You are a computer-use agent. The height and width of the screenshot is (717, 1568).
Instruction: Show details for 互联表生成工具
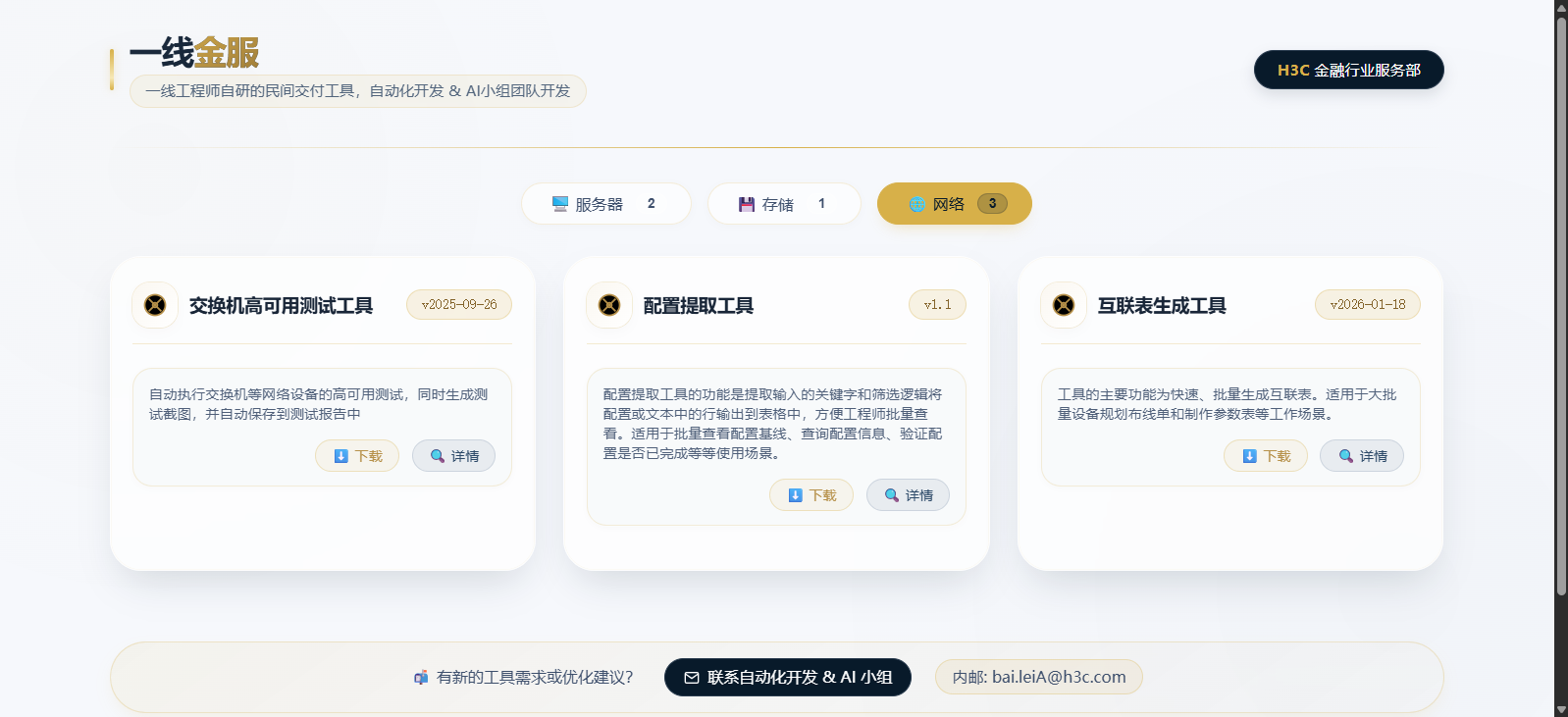[1362, 456]
